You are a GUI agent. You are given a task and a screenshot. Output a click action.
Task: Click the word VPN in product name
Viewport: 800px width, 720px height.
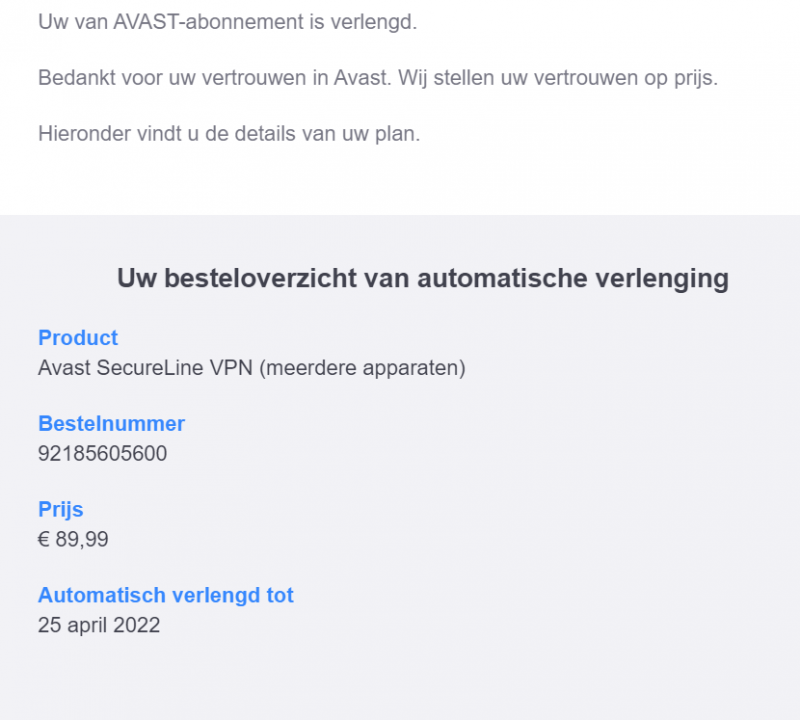tap(232, 368)
